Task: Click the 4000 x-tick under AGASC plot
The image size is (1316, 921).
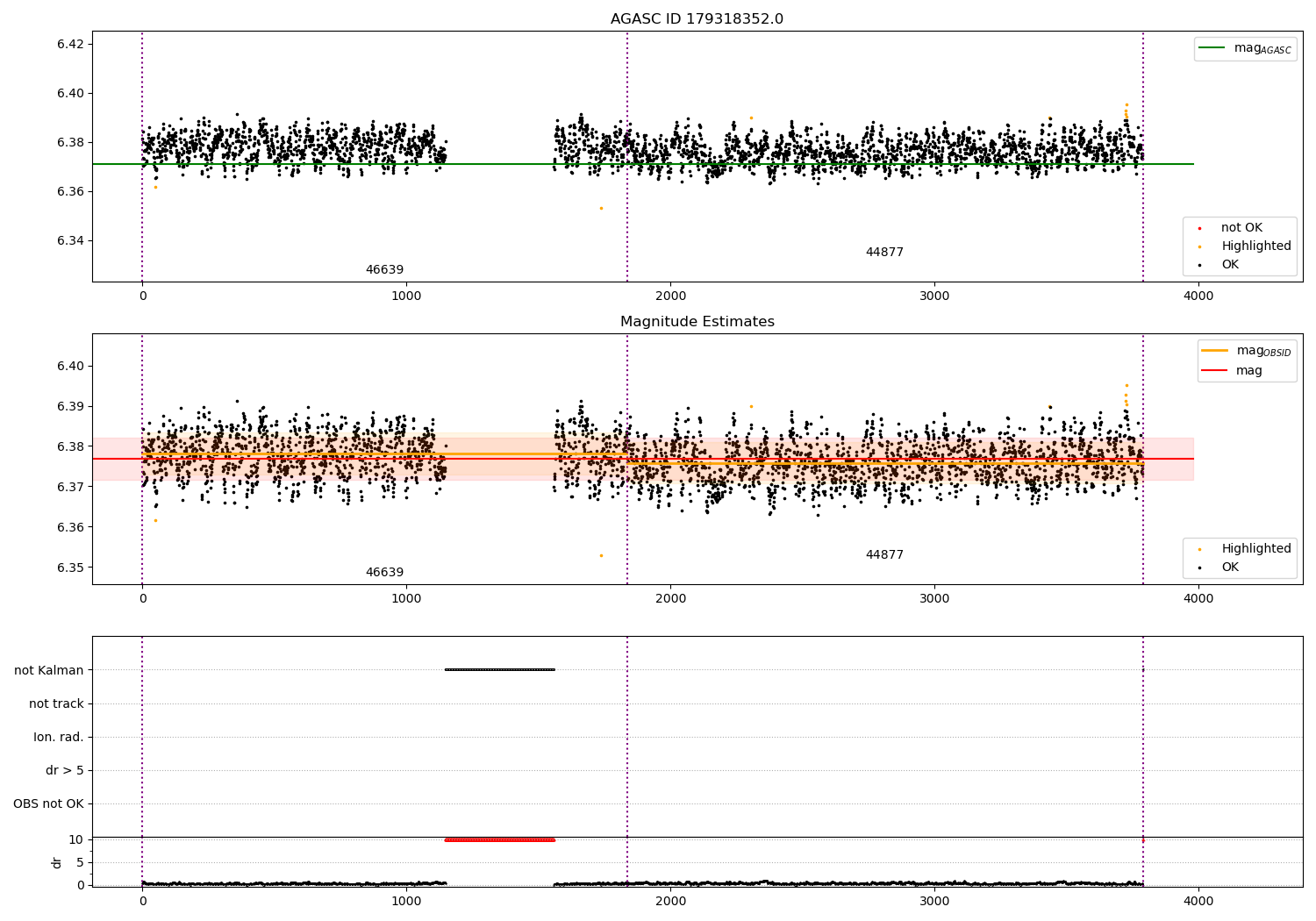Action: coord(1198,296)
